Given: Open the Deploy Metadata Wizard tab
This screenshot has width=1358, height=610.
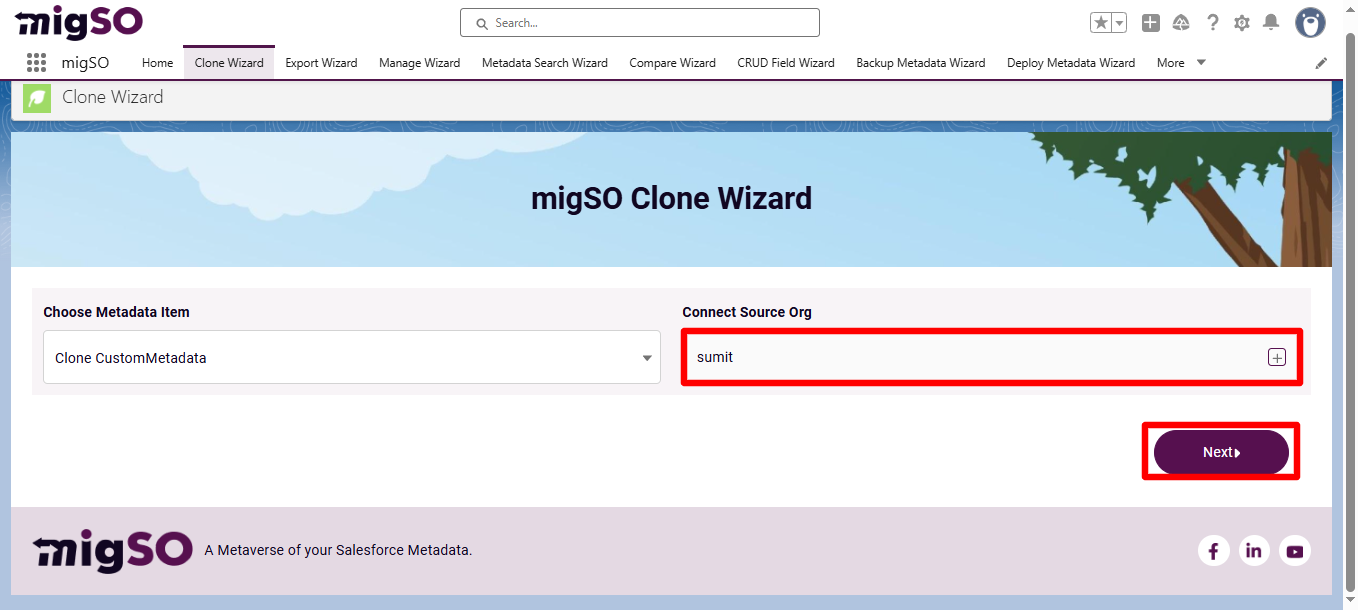Looking at the screenshot, I should click(1070, 63).
